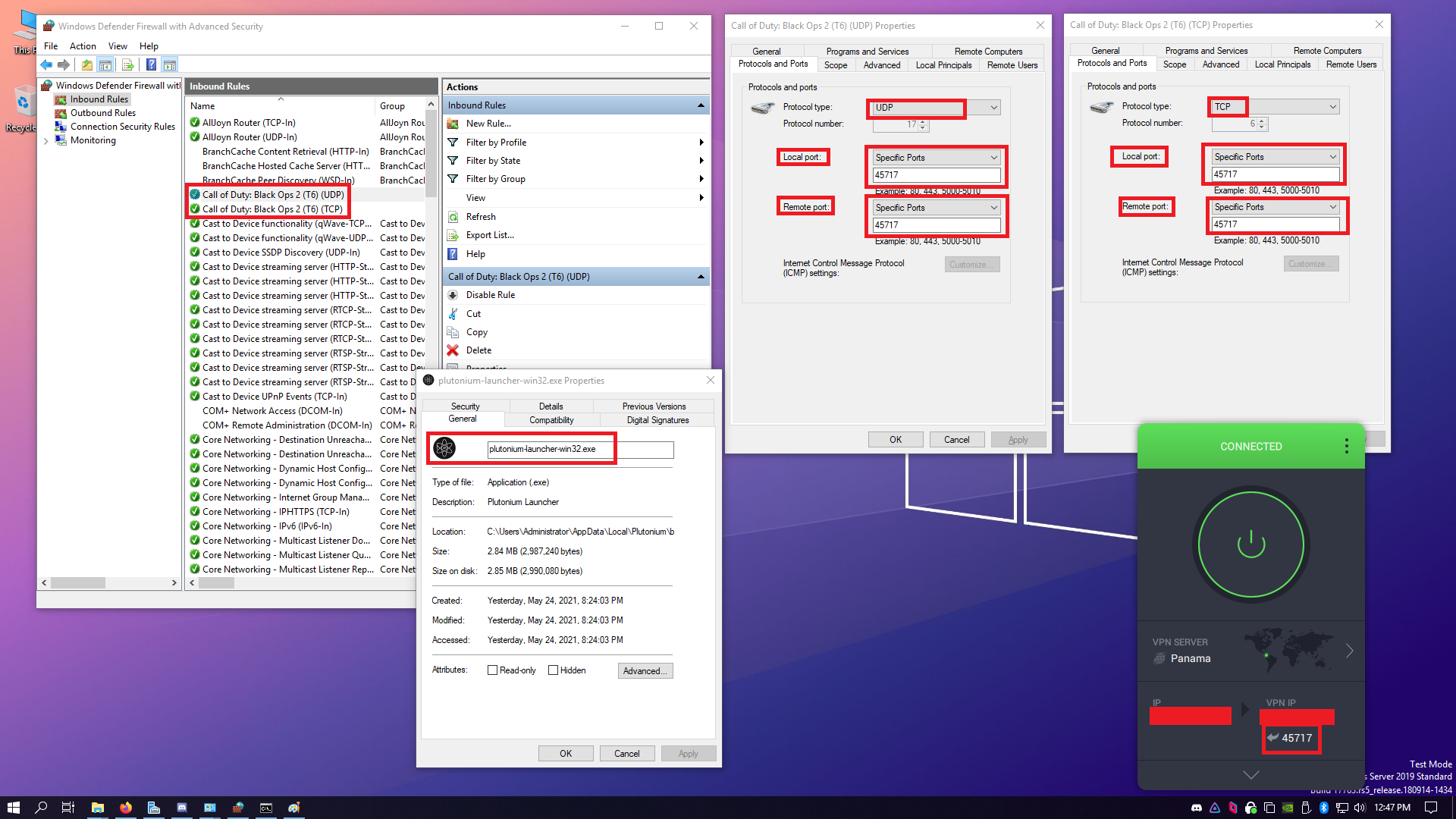Check the Read-only attribute checkbox
The image size is (1456, 819).
tap(493, 670)
